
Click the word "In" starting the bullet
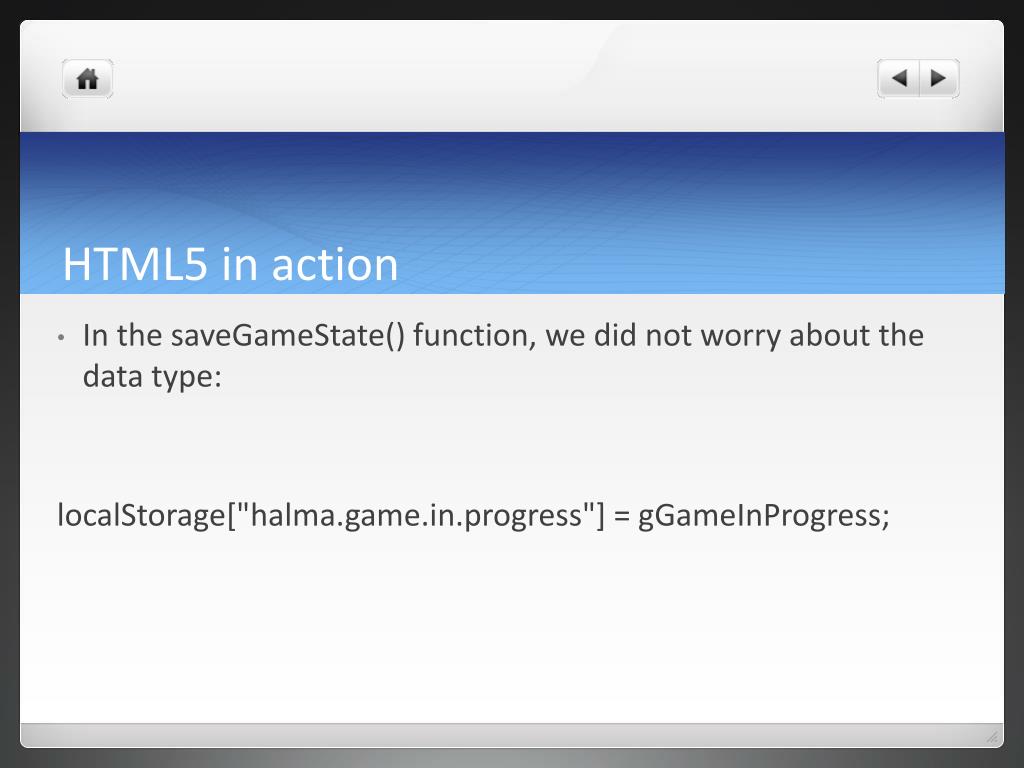tap(95, 336)
